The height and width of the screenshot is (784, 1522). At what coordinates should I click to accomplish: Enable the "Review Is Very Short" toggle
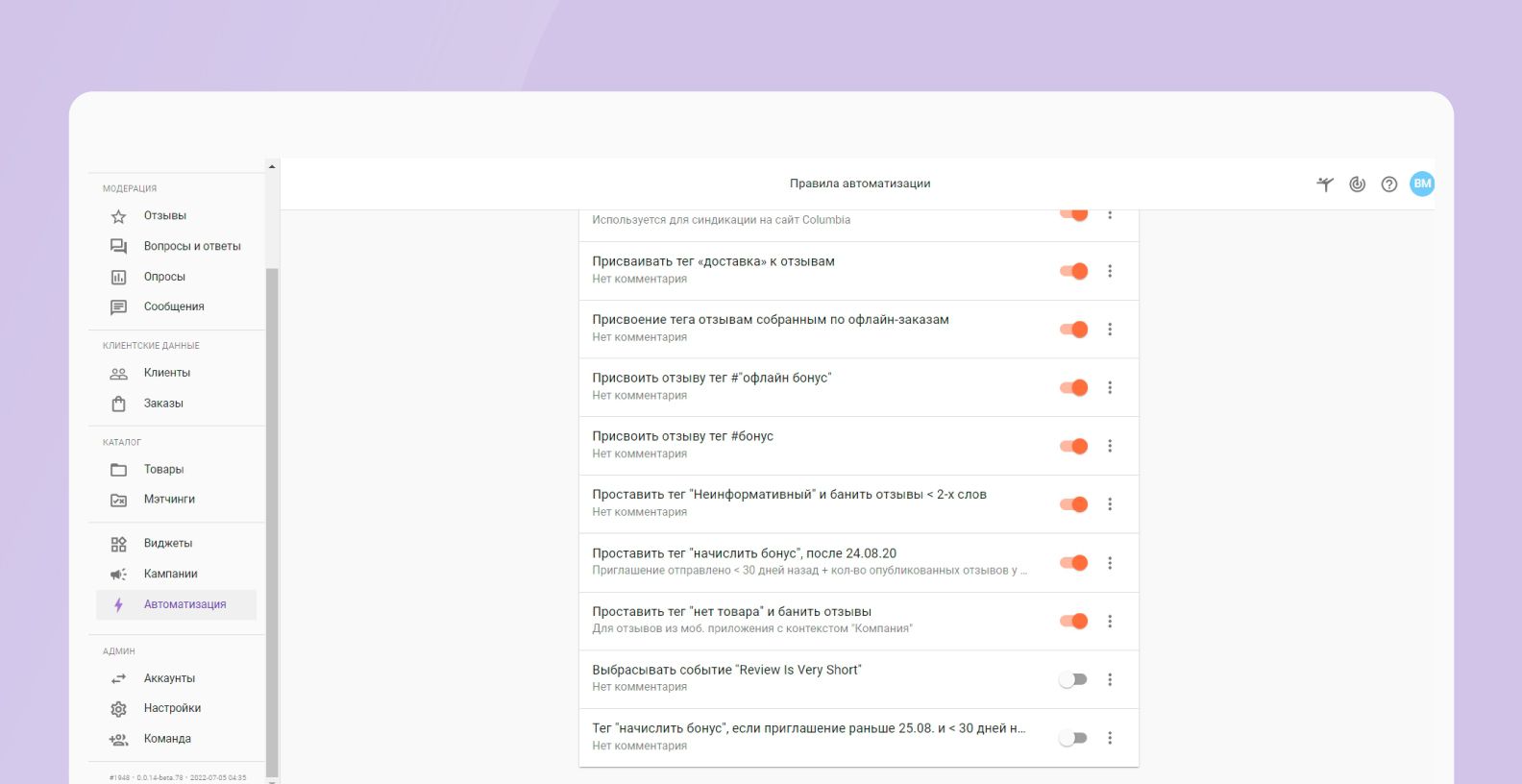[x=1072, y=679]
